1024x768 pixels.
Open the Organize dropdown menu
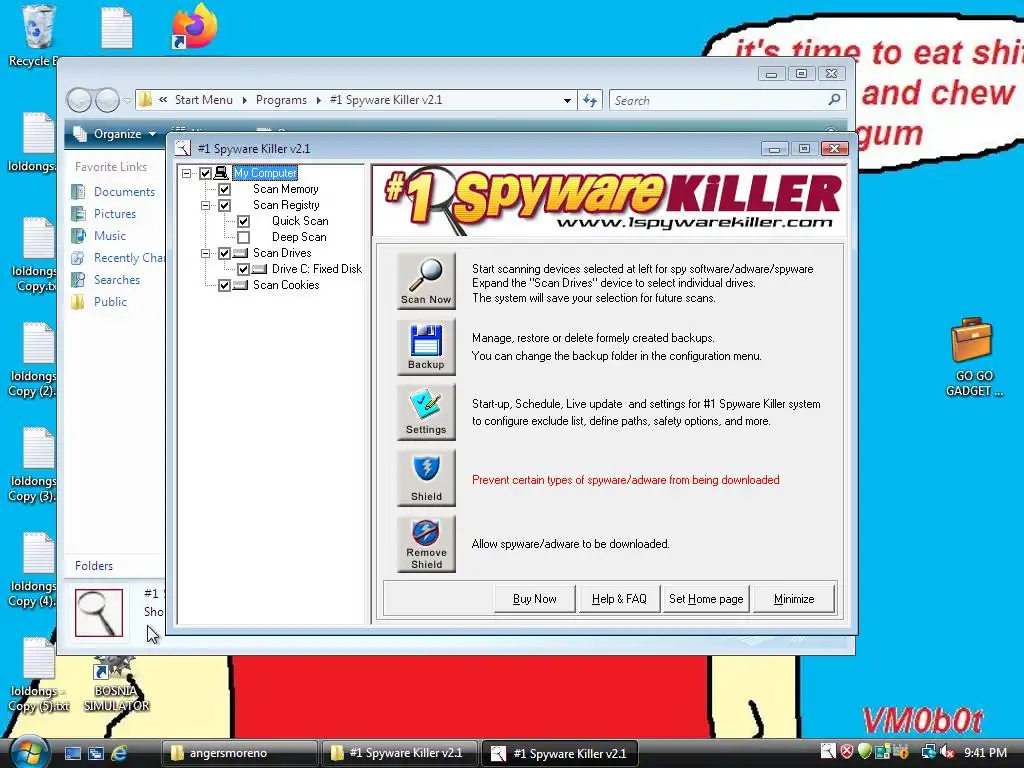(115, 134)
